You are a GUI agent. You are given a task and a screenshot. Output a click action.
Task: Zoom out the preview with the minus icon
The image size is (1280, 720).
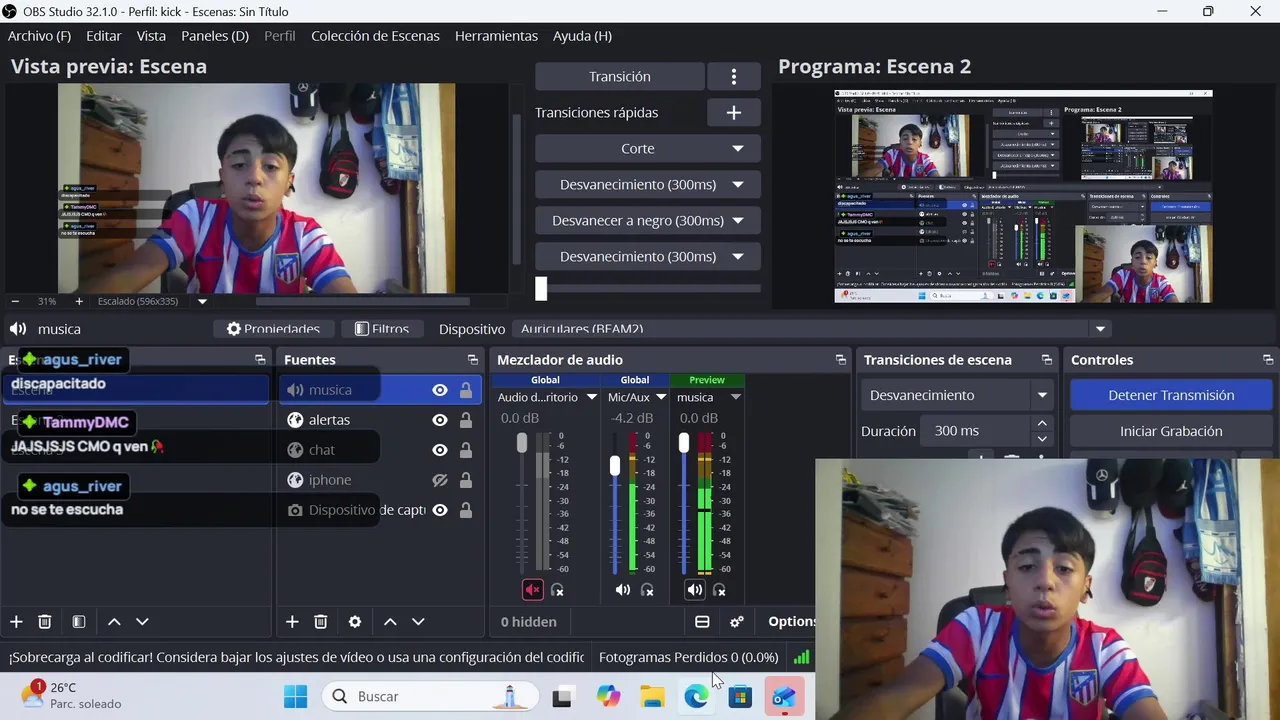(15, 301)
